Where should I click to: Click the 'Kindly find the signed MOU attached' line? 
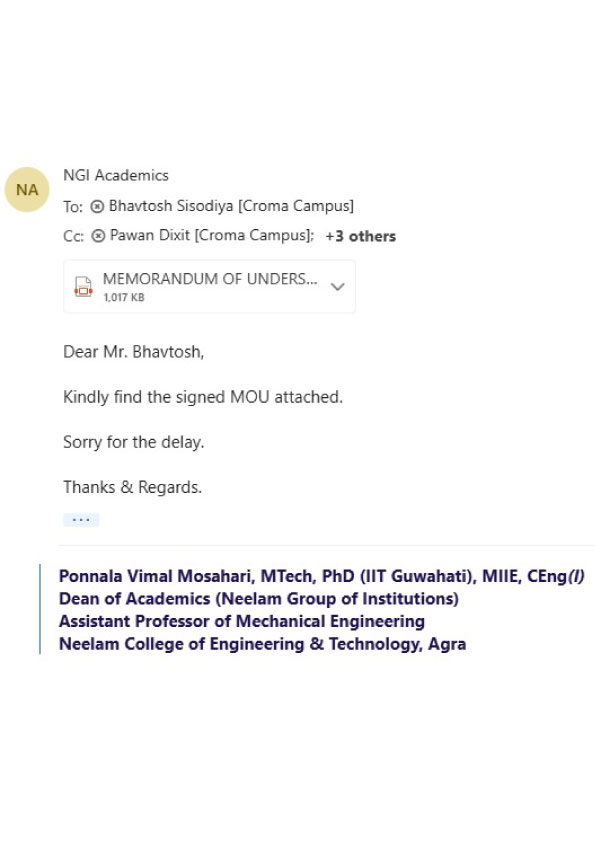point(203,397)
